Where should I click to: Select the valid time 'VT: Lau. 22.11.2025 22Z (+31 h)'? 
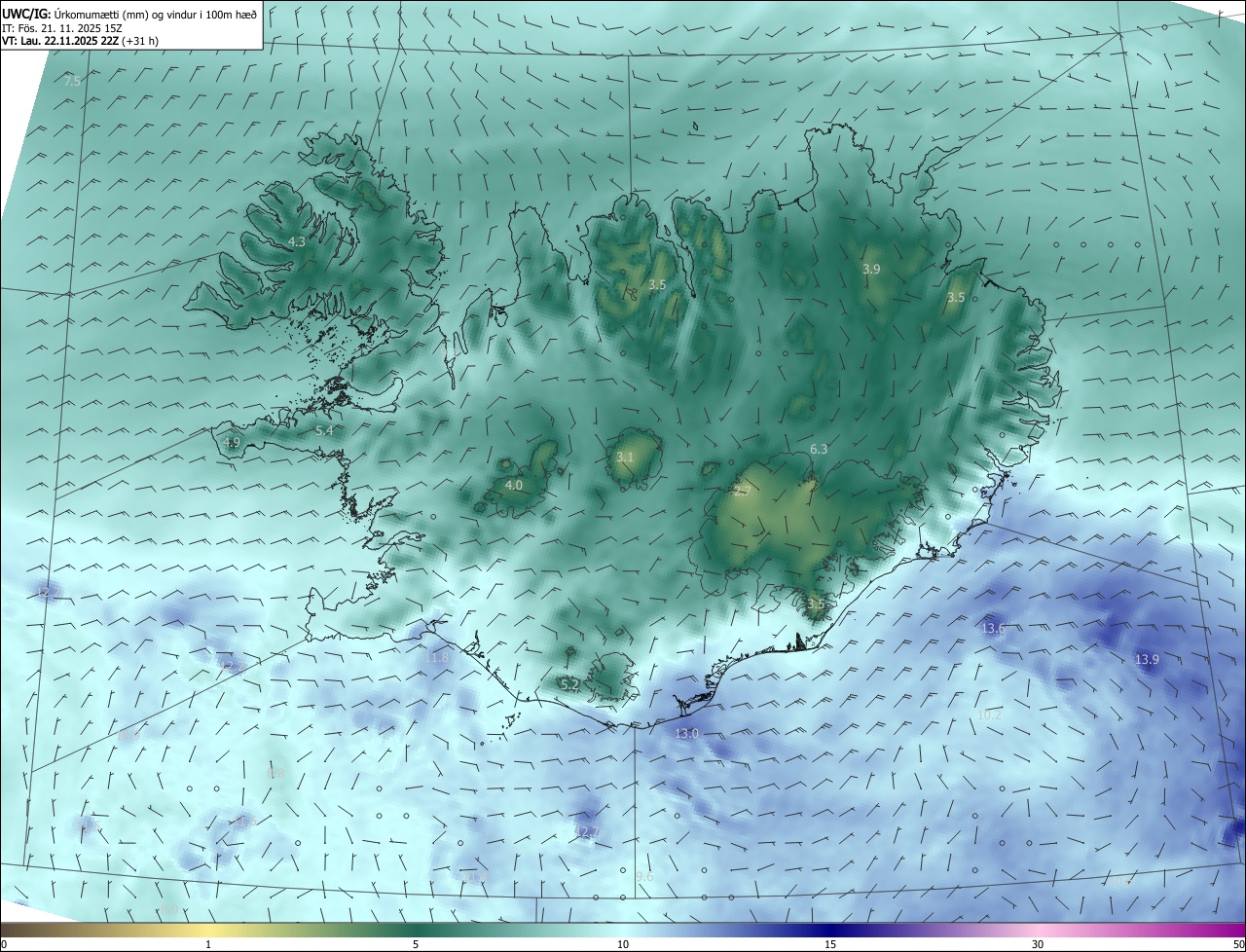point(80,42)
